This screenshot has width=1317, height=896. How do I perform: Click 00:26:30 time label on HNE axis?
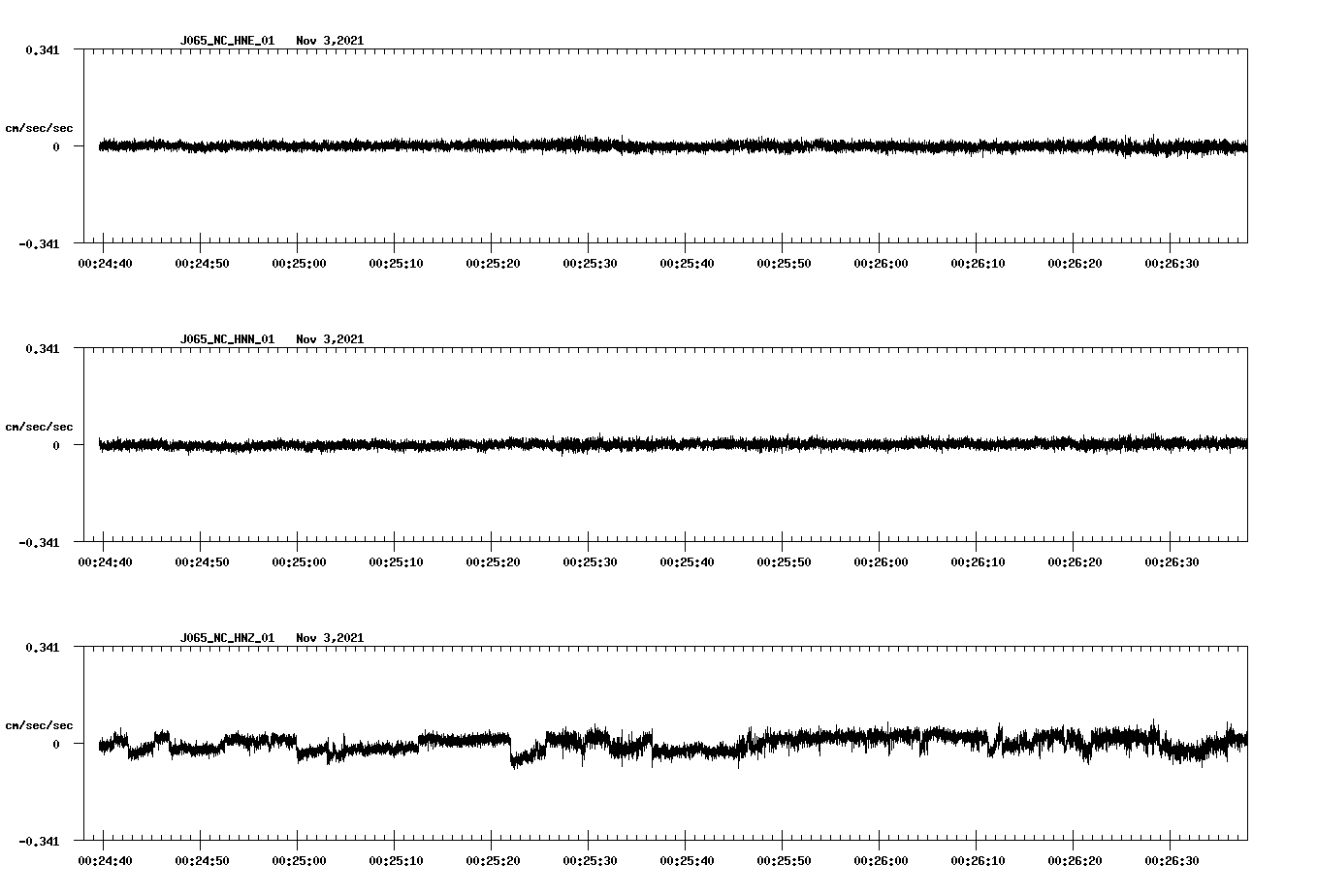coord(1172,264)
